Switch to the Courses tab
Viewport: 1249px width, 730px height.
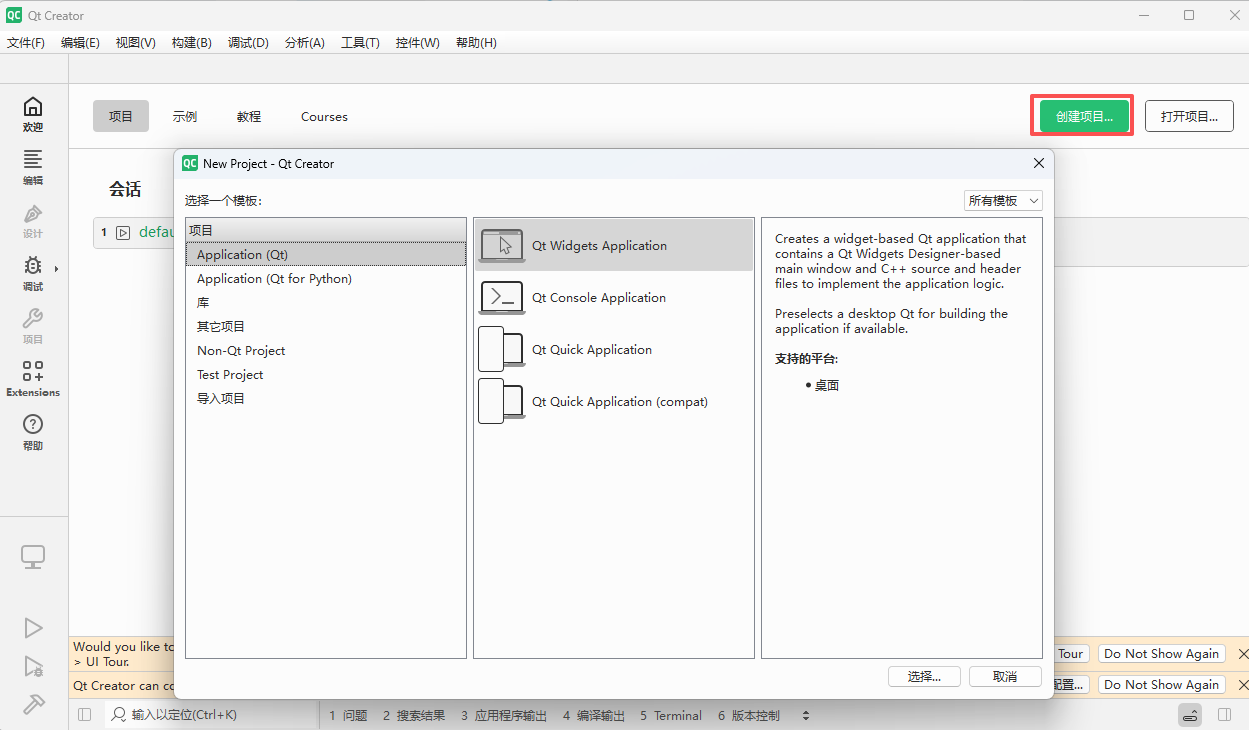tap(324, 116)
